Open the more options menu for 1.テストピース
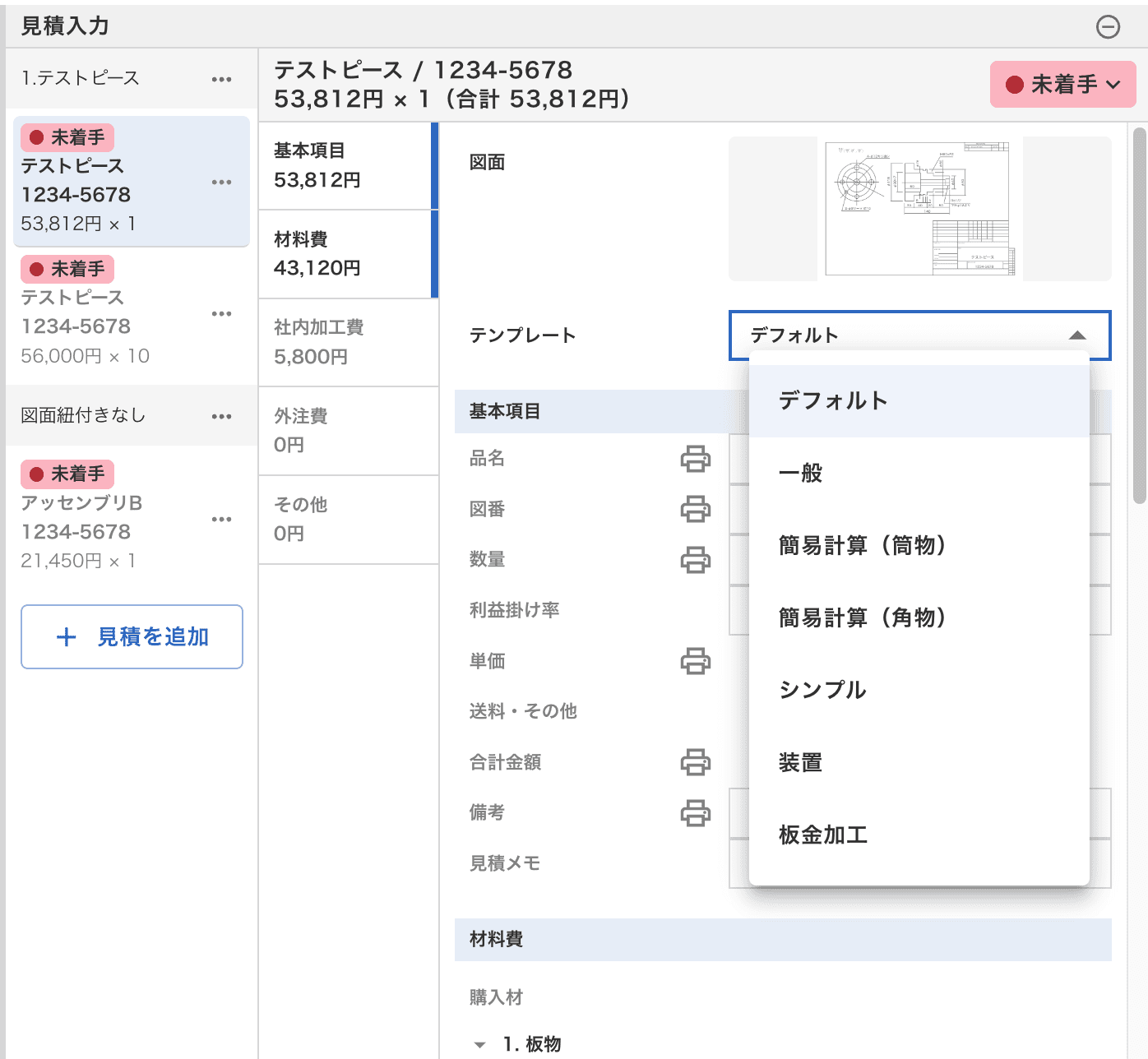 tap(221, 80)
